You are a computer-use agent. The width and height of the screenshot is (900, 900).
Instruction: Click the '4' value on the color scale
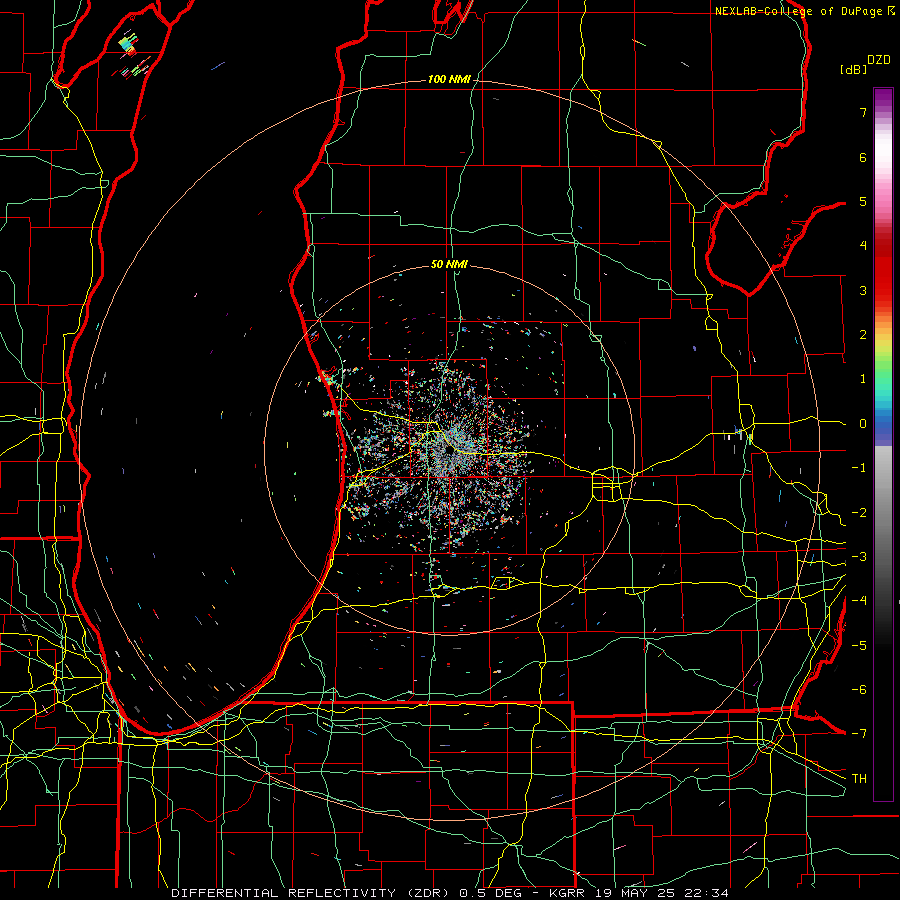tap(863, 246)
